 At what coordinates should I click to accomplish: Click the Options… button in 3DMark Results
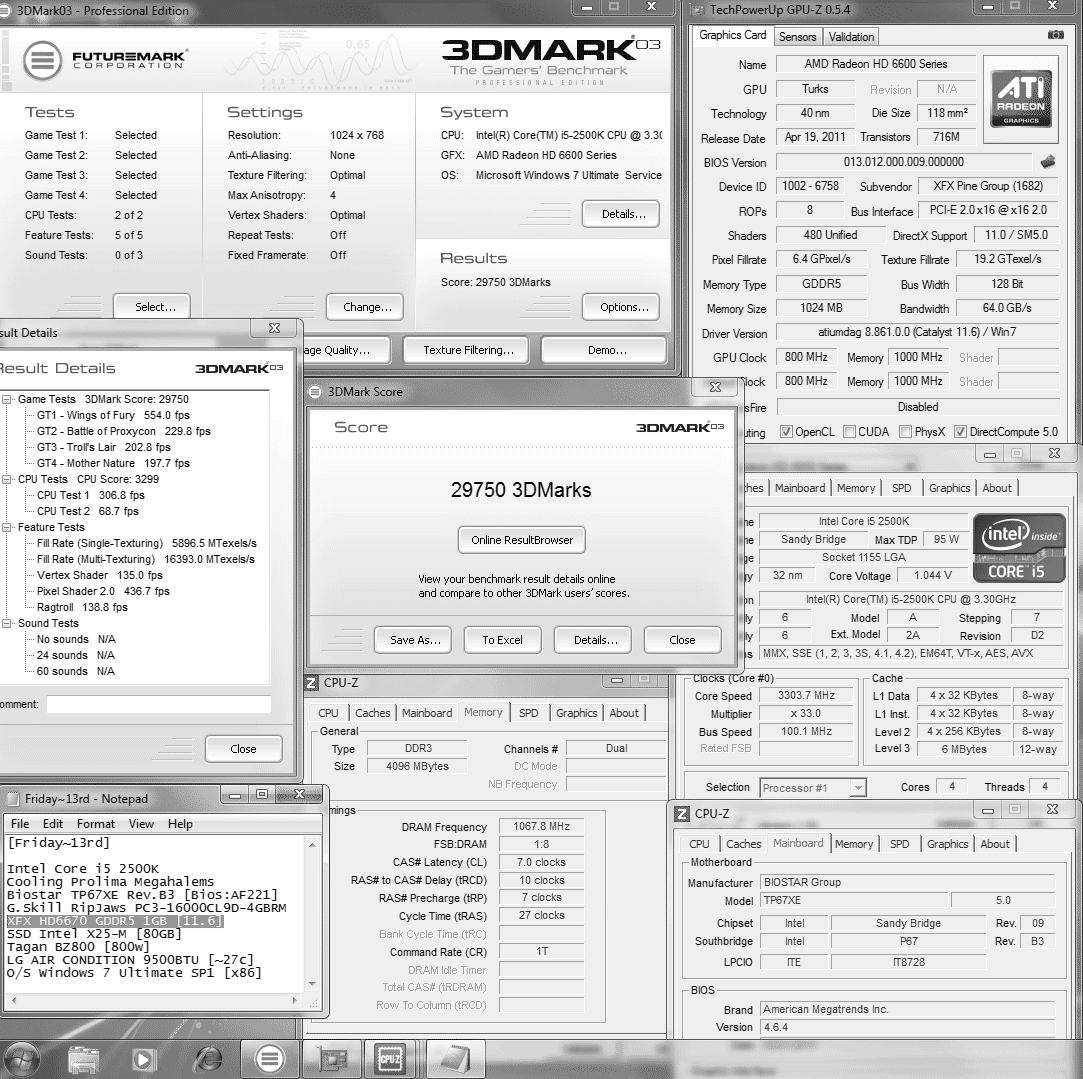point(622,307)
